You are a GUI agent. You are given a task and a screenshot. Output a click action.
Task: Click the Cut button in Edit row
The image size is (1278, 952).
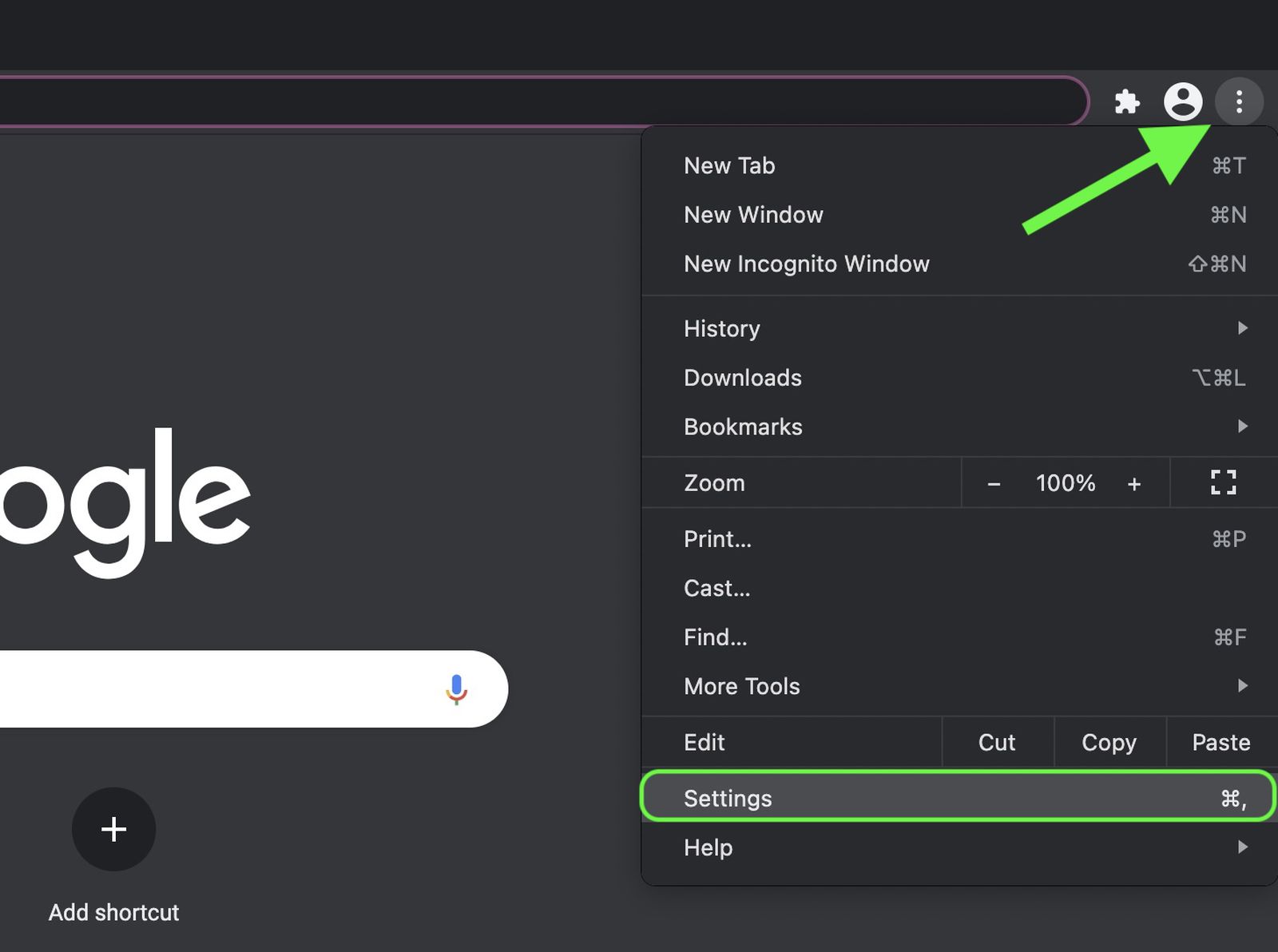pyautogui.click(x=997, y=742)
